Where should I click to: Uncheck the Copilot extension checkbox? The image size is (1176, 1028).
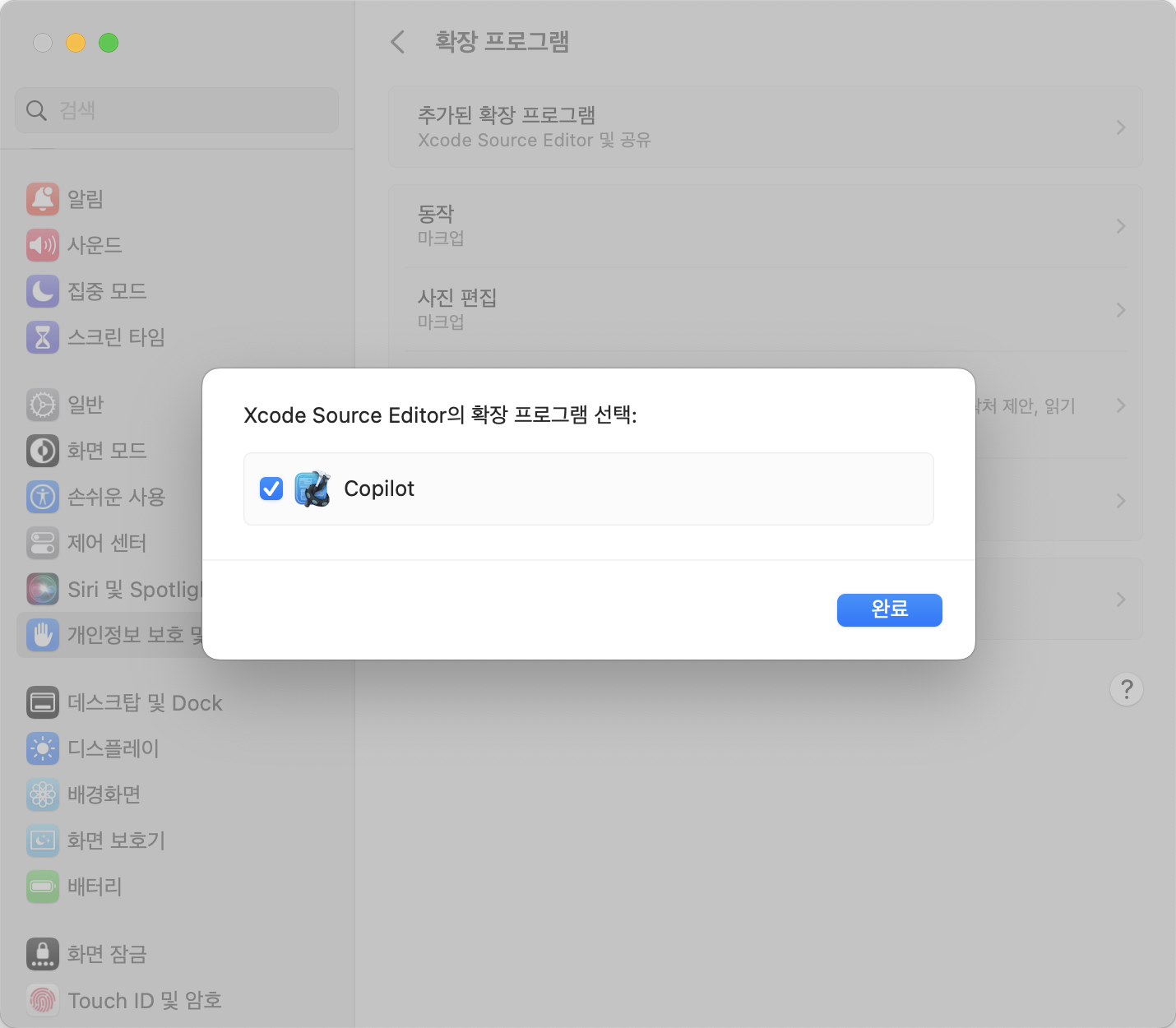(x=271, y=489)
